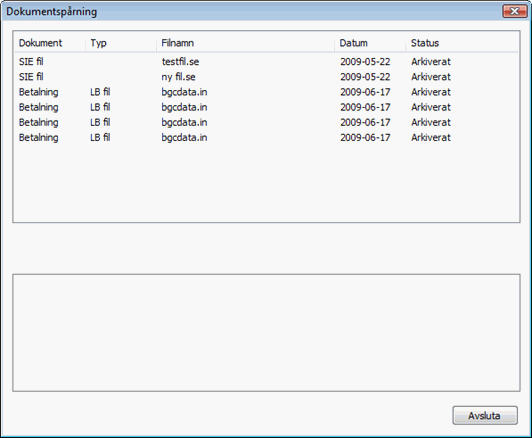Select the first Betalning bgcdata.in row

click(266, 92)
